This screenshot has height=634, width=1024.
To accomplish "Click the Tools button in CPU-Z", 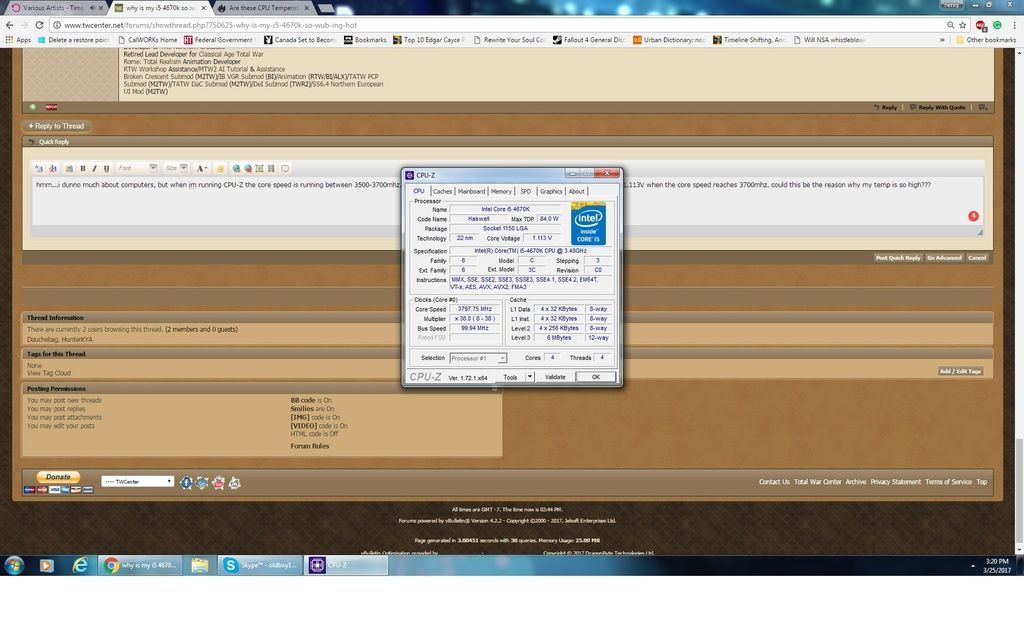I will (510, 377).
